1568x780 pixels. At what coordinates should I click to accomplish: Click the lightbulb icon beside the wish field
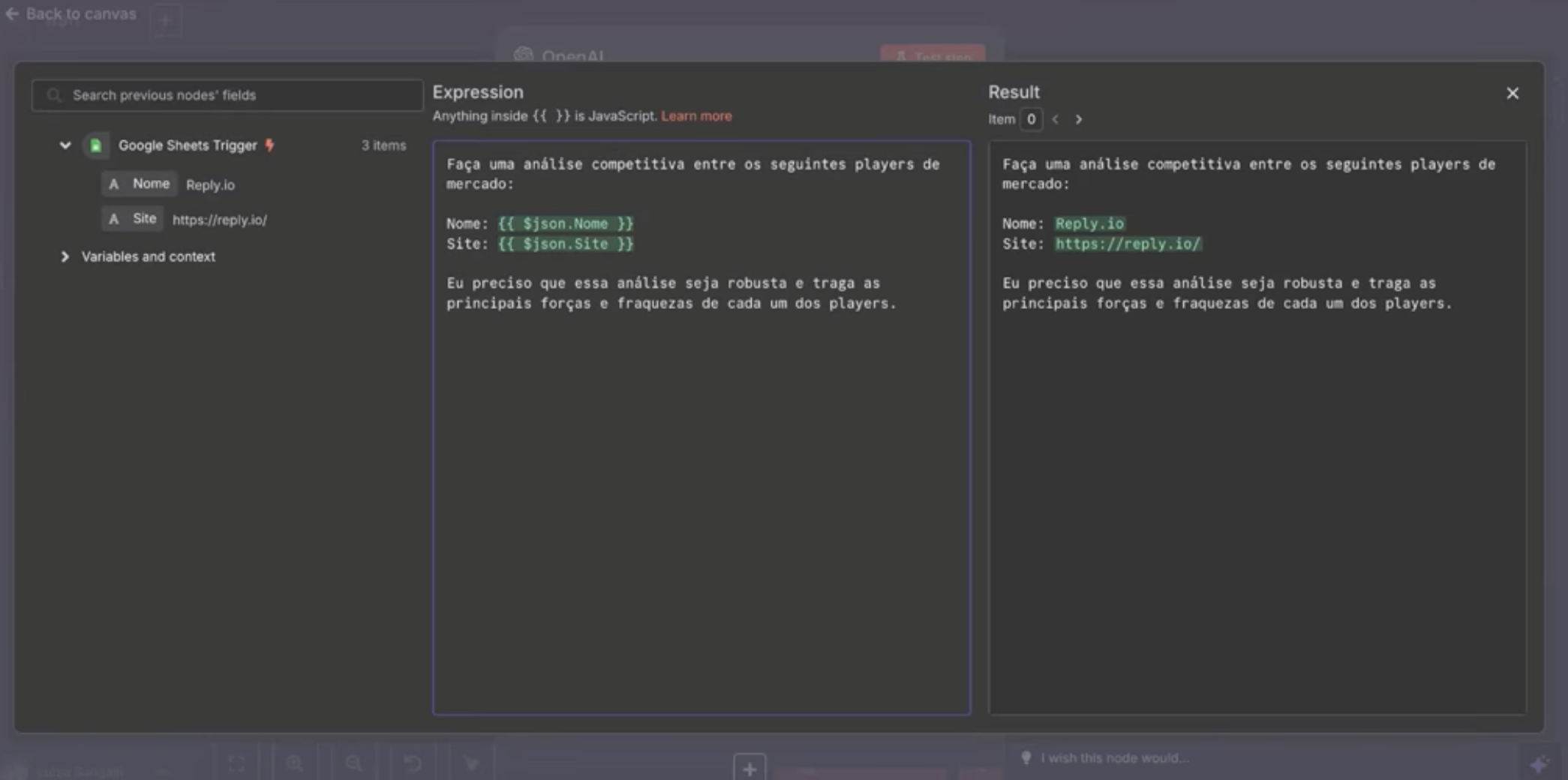[1026, 757]
